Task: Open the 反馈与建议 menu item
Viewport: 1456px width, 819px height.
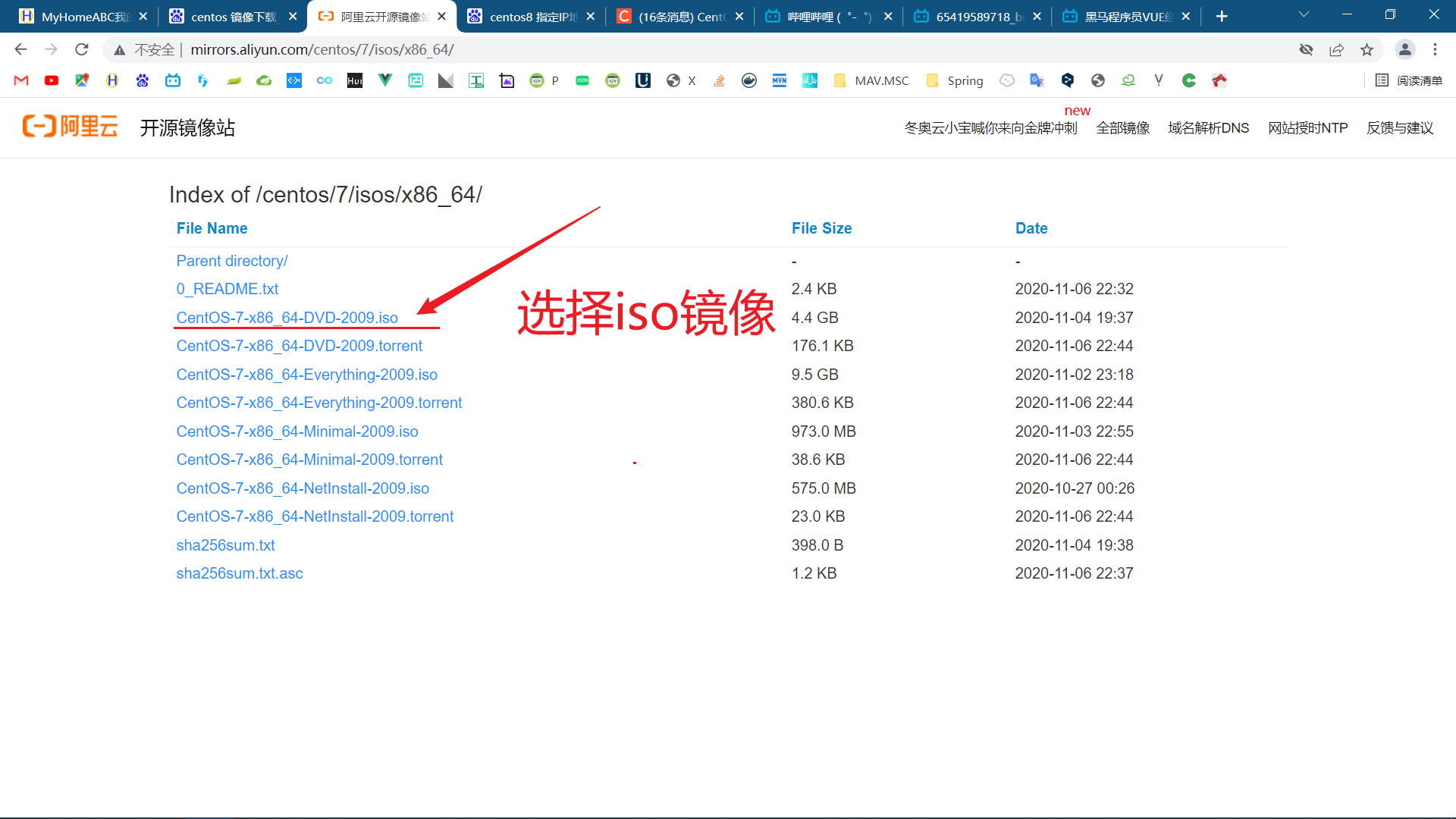Action: [x=1399, y=128]
